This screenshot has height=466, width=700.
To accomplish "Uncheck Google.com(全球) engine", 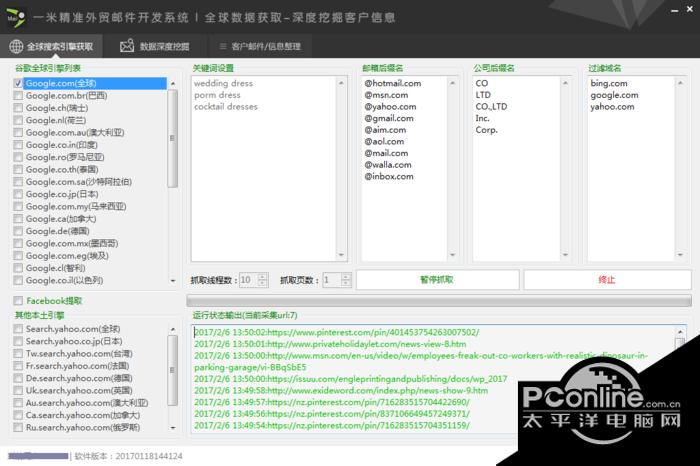I will 18,83.
